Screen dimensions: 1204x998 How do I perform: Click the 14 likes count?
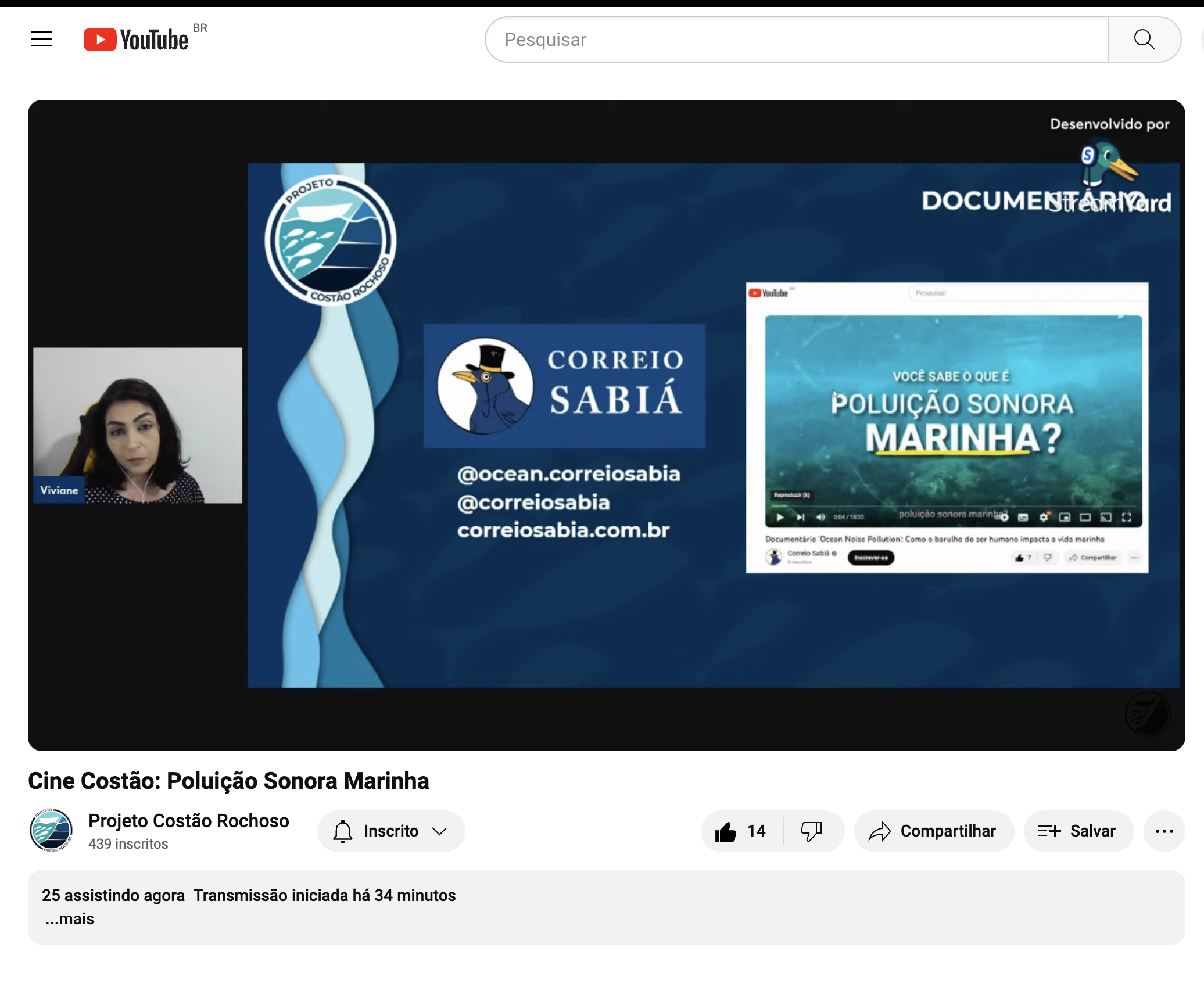756,831
